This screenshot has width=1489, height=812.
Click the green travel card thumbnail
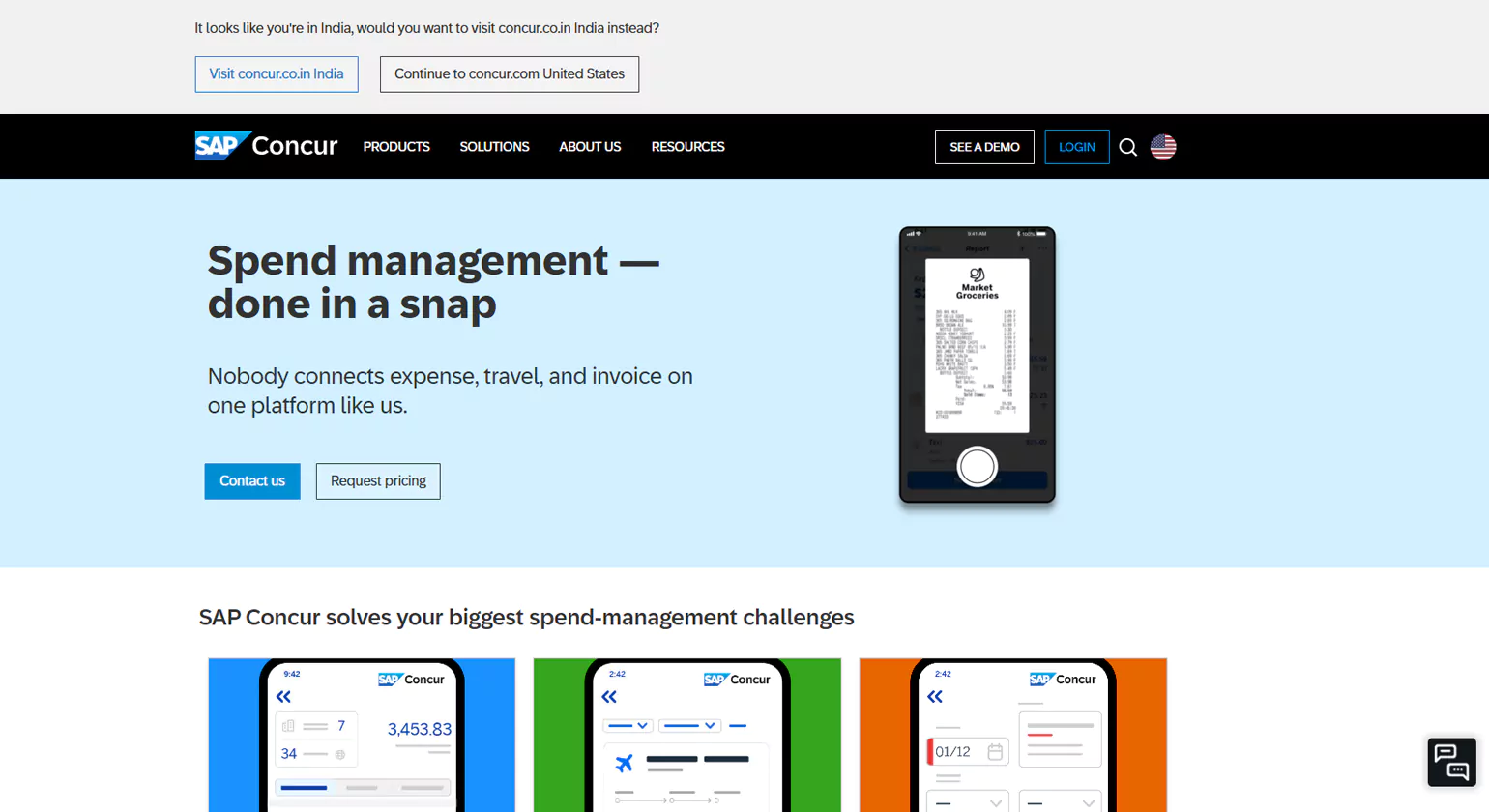tap(687, 735)
